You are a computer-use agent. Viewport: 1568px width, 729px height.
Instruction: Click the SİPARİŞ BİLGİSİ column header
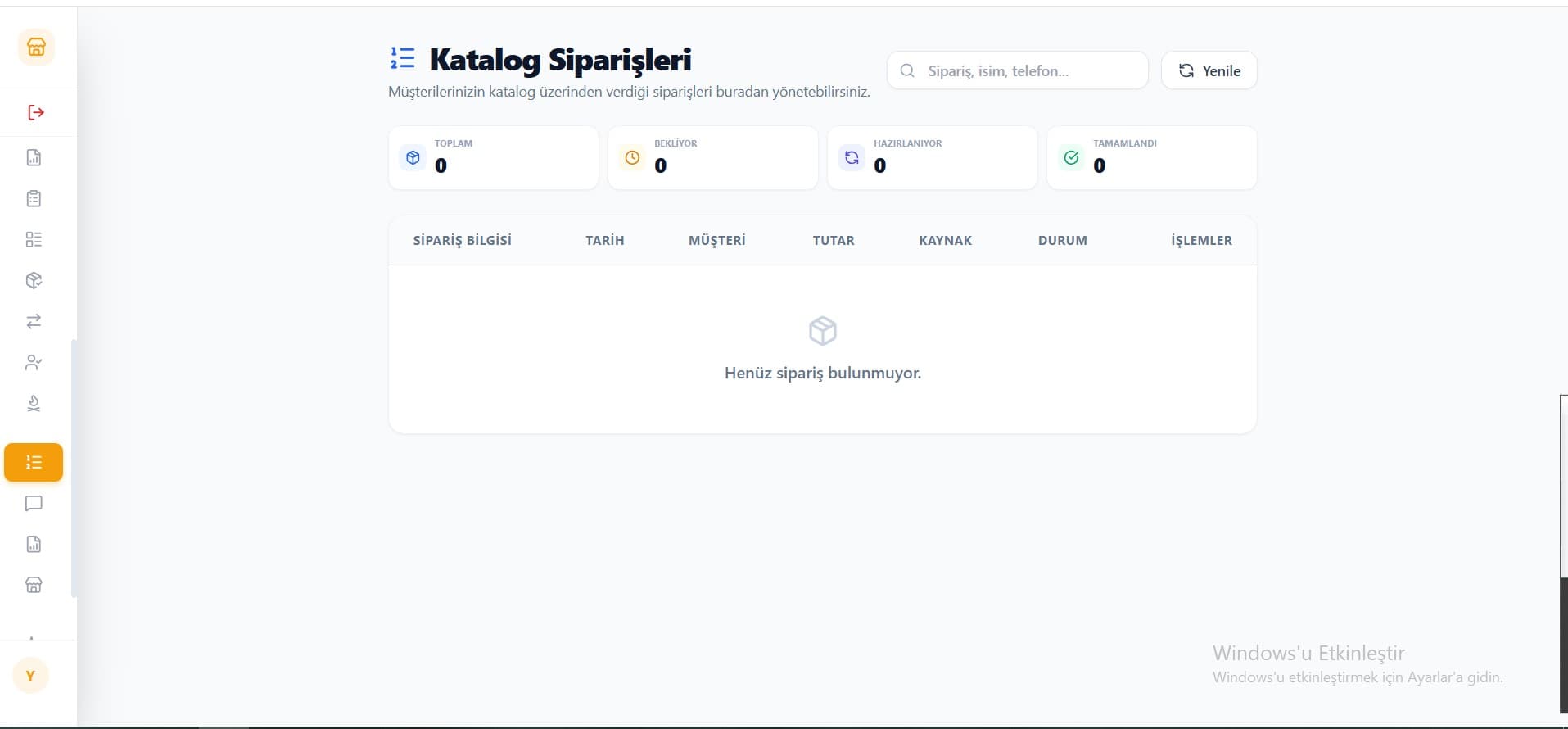(462, 240)
